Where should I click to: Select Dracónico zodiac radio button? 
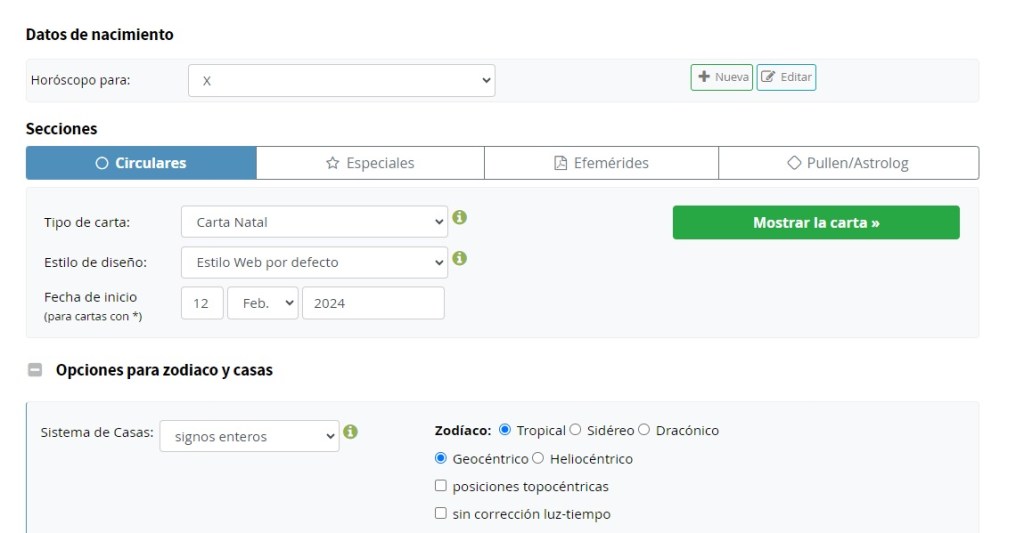(x=644, y=430)
